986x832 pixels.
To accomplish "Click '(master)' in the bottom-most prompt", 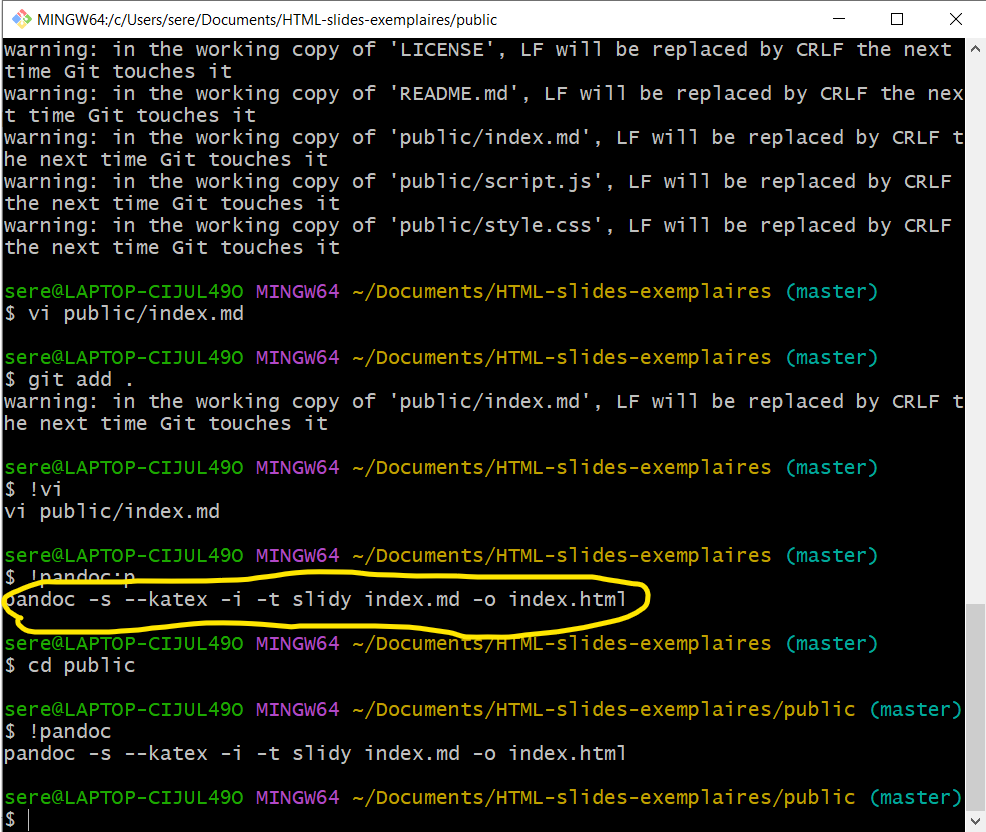I will (914, 797).
